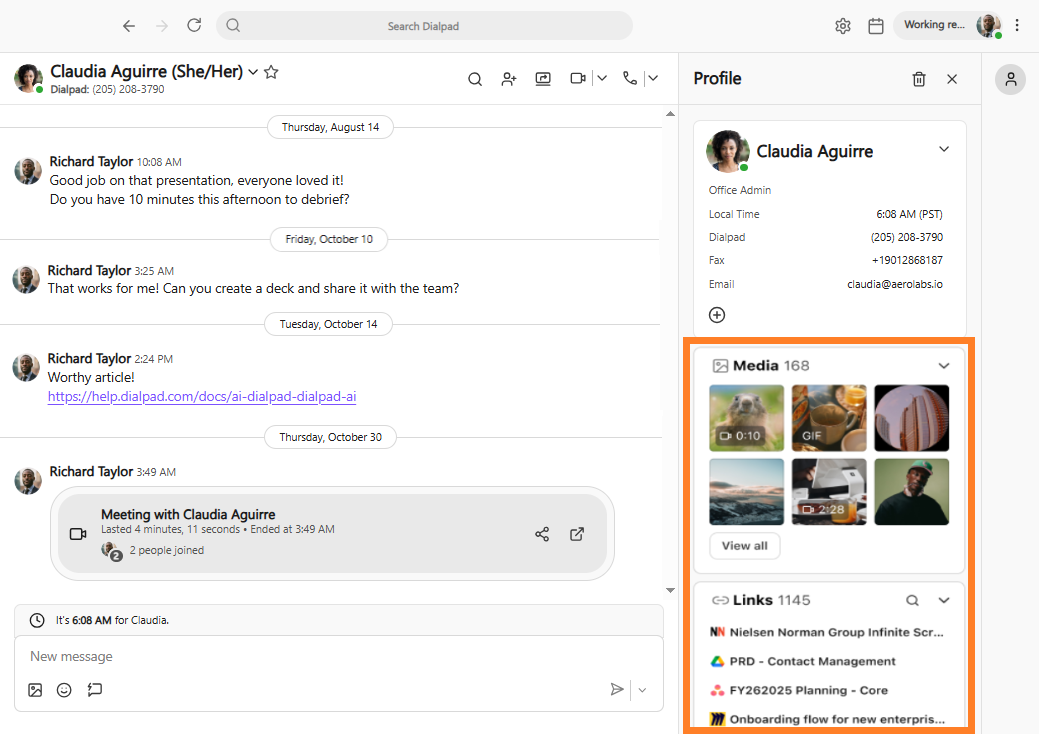The height and width of the screenshot is (734, 1041).
Task: Call Claudia with the phone icon
Action: click(x=629, y=78)
